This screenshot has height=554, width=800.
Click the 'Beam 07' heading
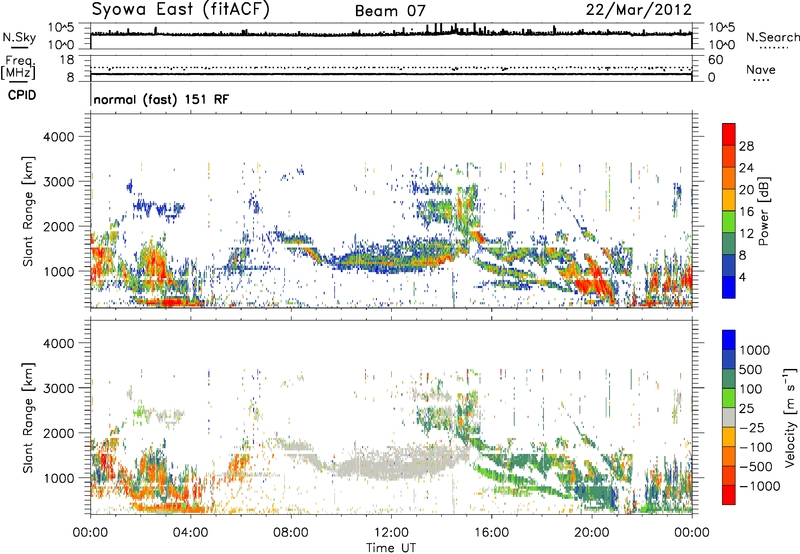click(x=390, y=11)
